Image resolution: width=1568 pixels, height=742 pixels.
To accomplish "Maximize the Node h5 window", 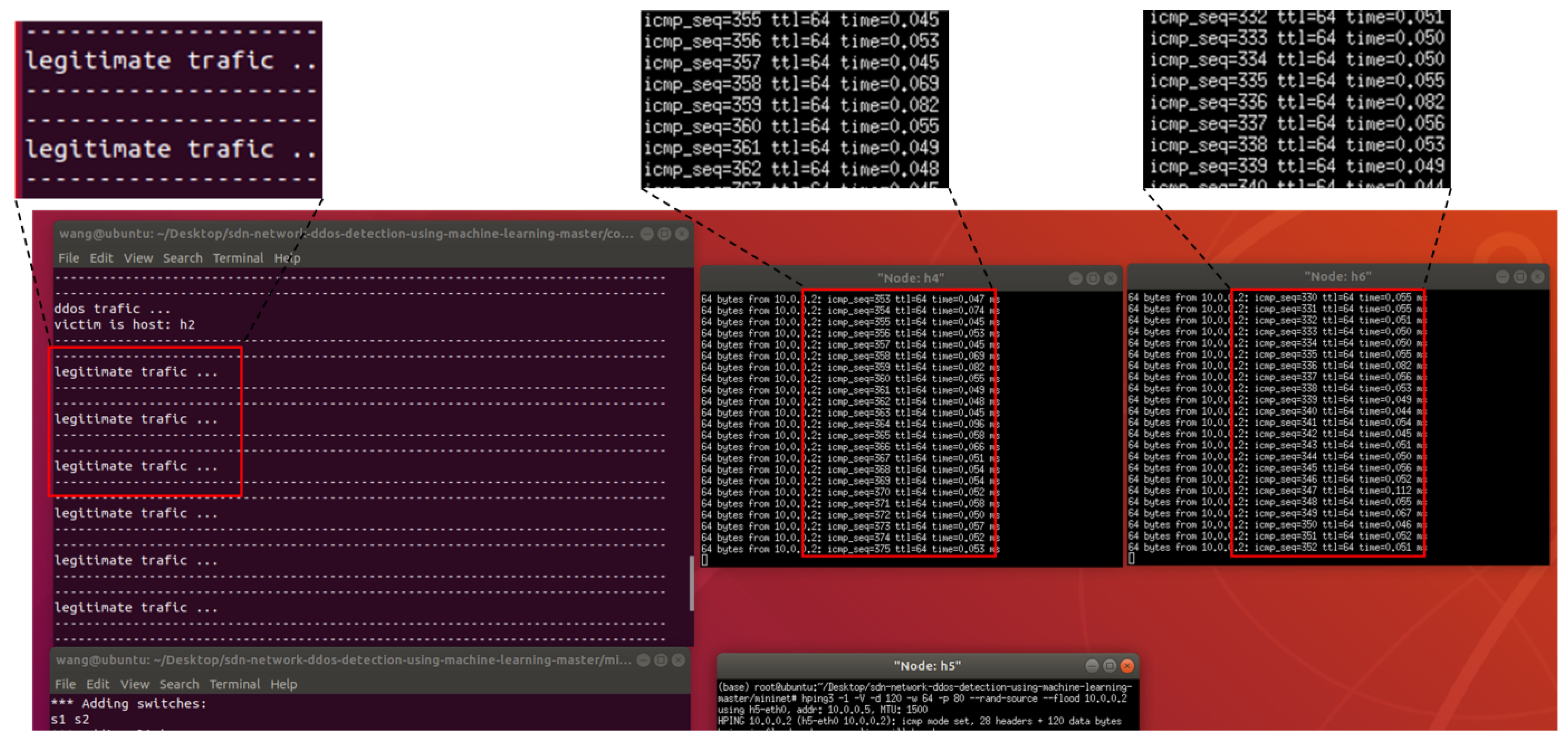I will tap(1109, 665).
